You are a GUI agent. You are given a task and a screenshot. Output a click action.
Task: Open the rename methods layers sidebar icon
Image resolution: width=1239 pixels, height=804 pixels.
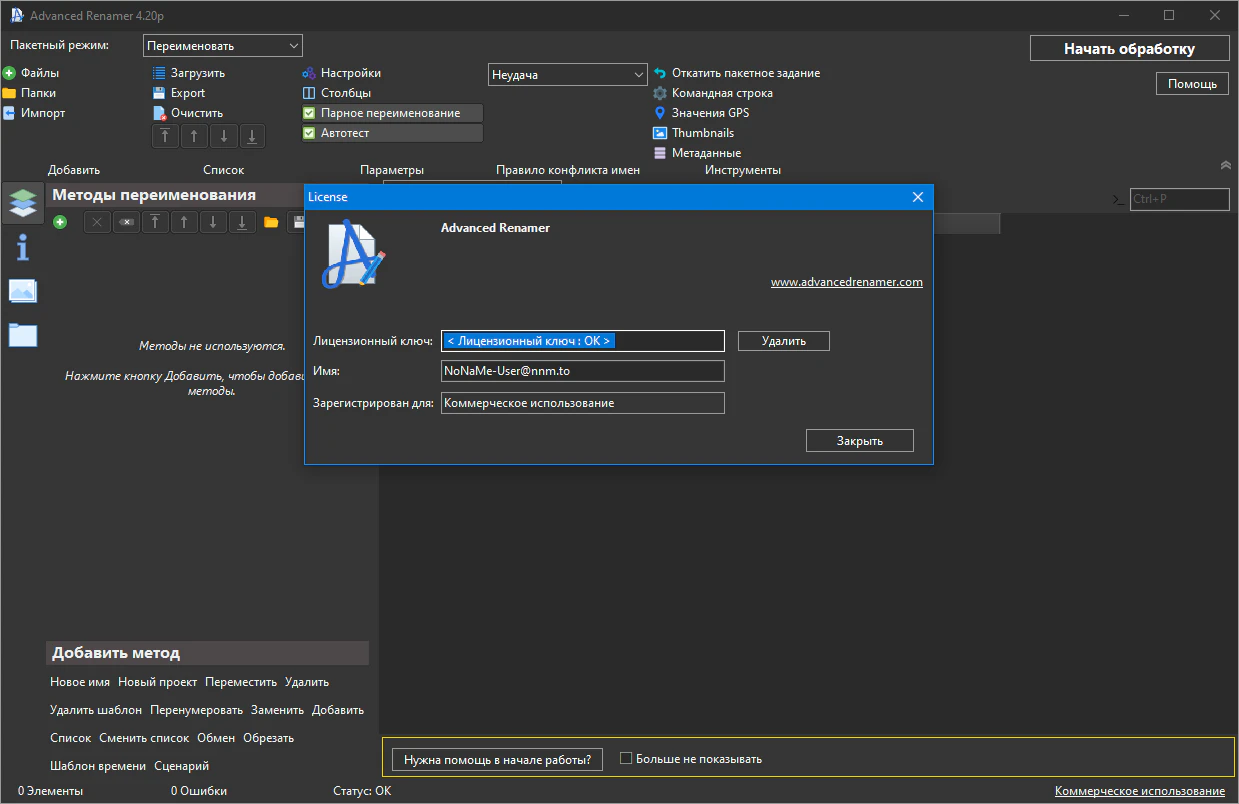pos(22,202)
